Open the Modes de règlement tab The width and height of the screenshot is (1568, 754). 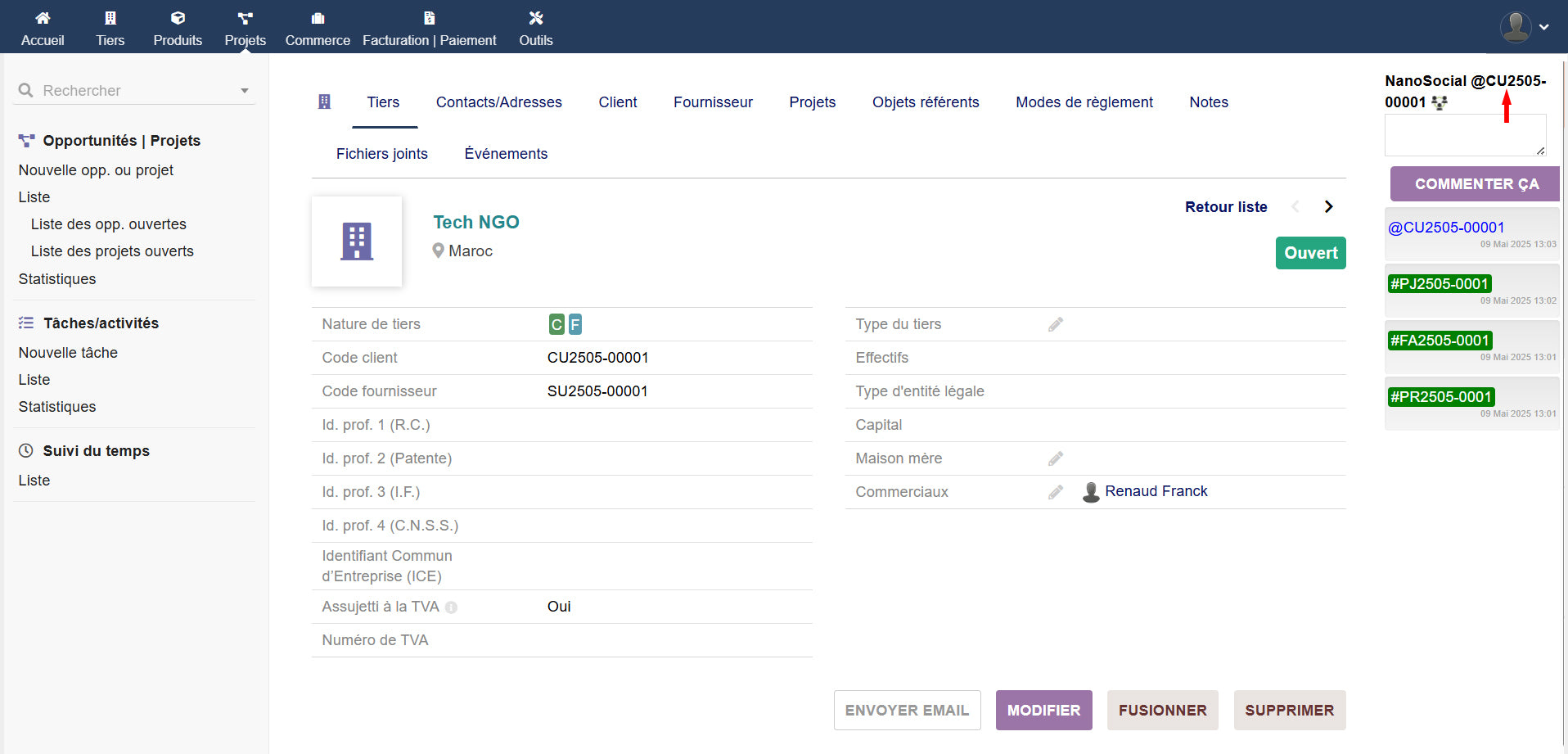pyautogui.click(x=1084, y=102)
